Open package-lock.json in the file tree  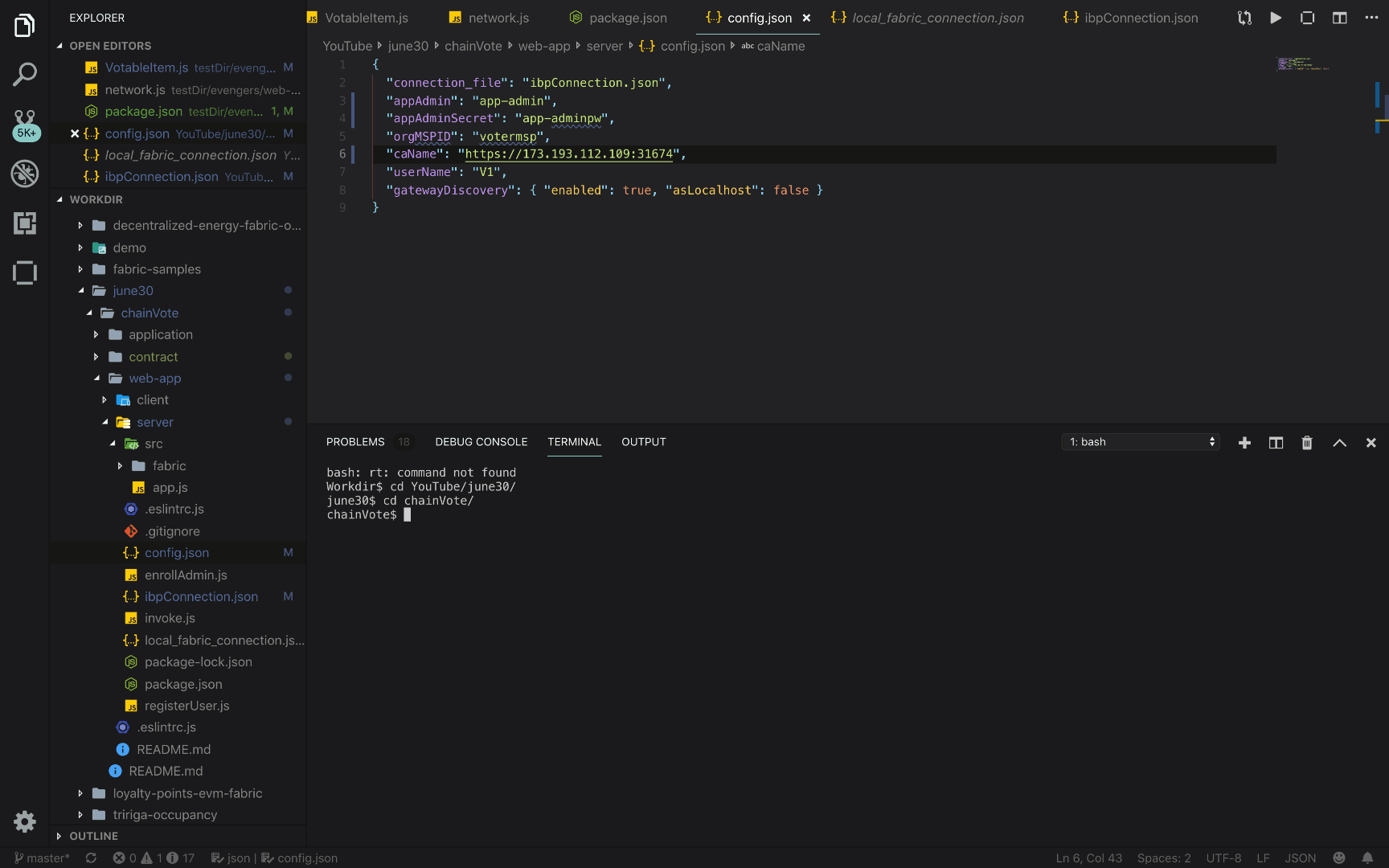(198, 662)
